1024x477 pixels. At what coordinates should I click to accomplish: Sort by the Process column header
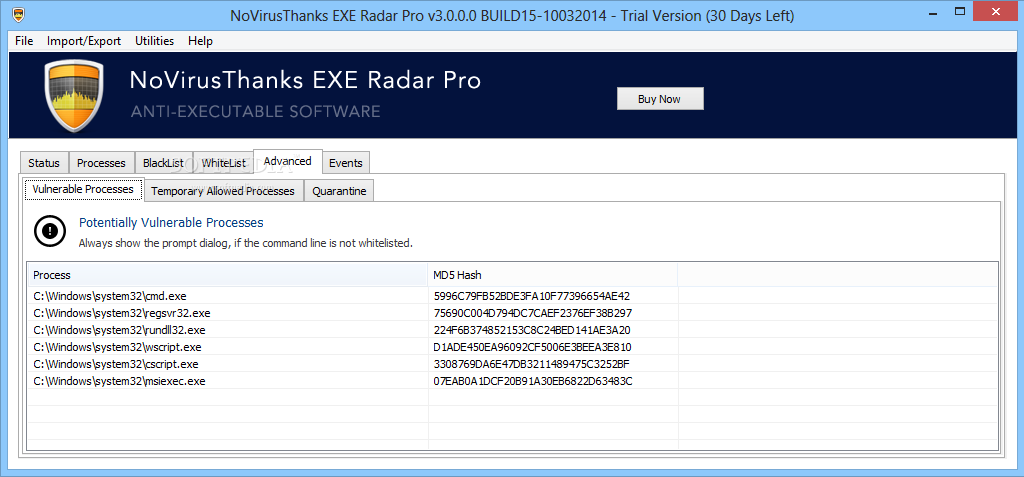pos(227,275)
